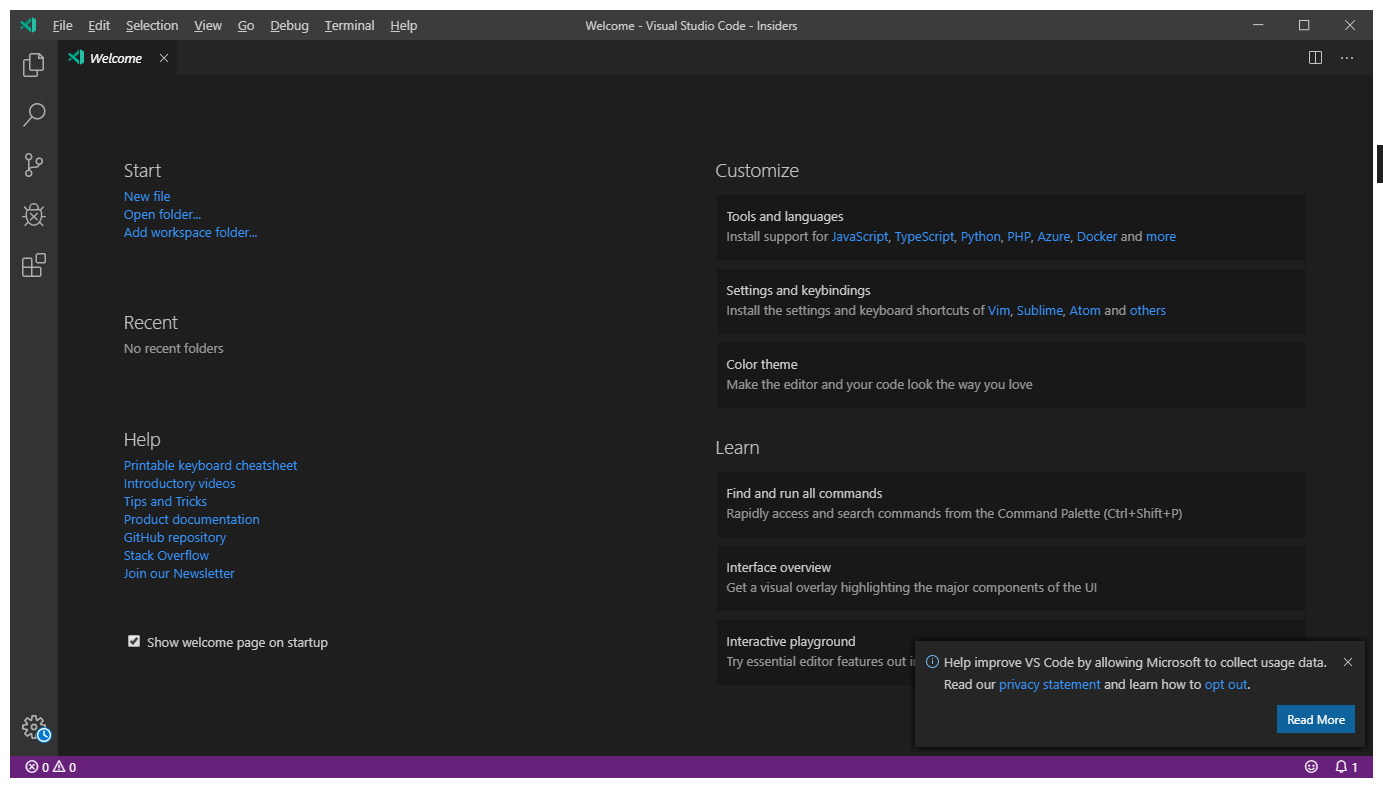Install JavaScript language support link
Screen dimensions: 1383x788
(x=860, y=237)
